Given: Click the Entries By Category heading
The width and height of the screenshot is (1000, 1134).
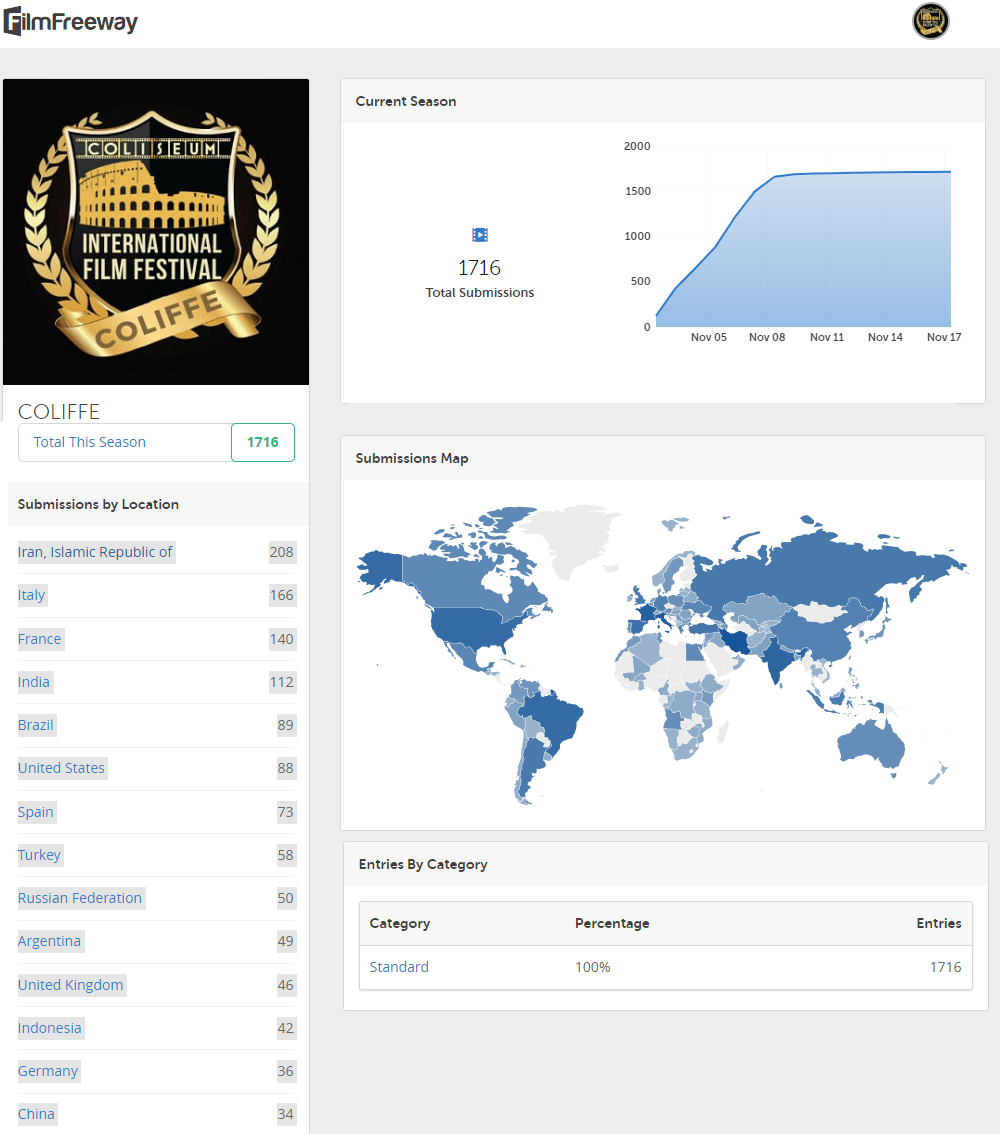Looking at the screenshot, I should pyautogui.click(x=423, y=864).
